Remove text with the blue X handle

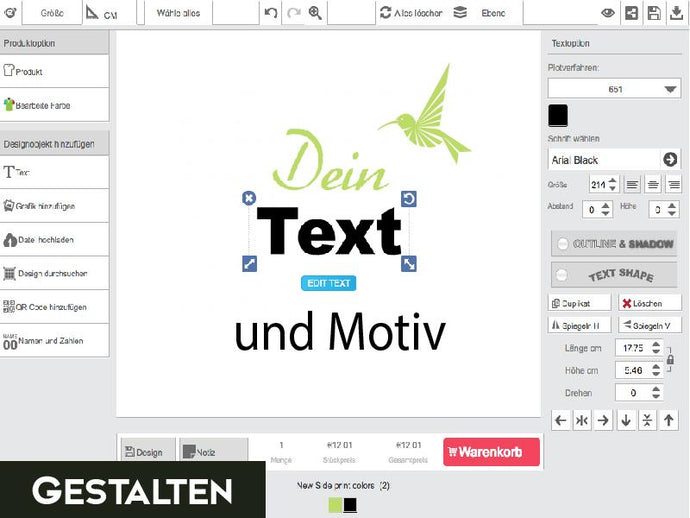[x=249, y=198]
